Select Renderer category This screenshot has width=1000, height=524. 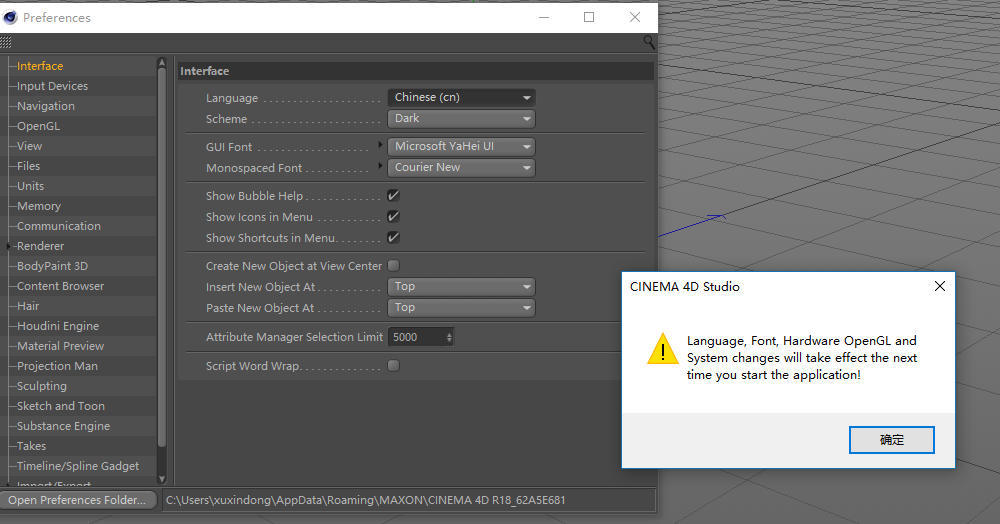coord(40,246)
